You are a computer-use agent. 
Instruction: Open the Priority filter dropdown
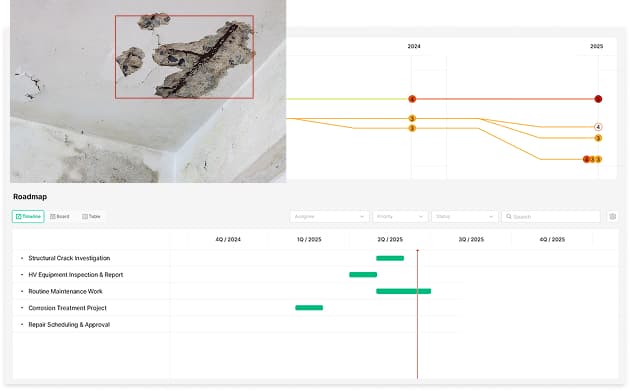pos(400,217)
